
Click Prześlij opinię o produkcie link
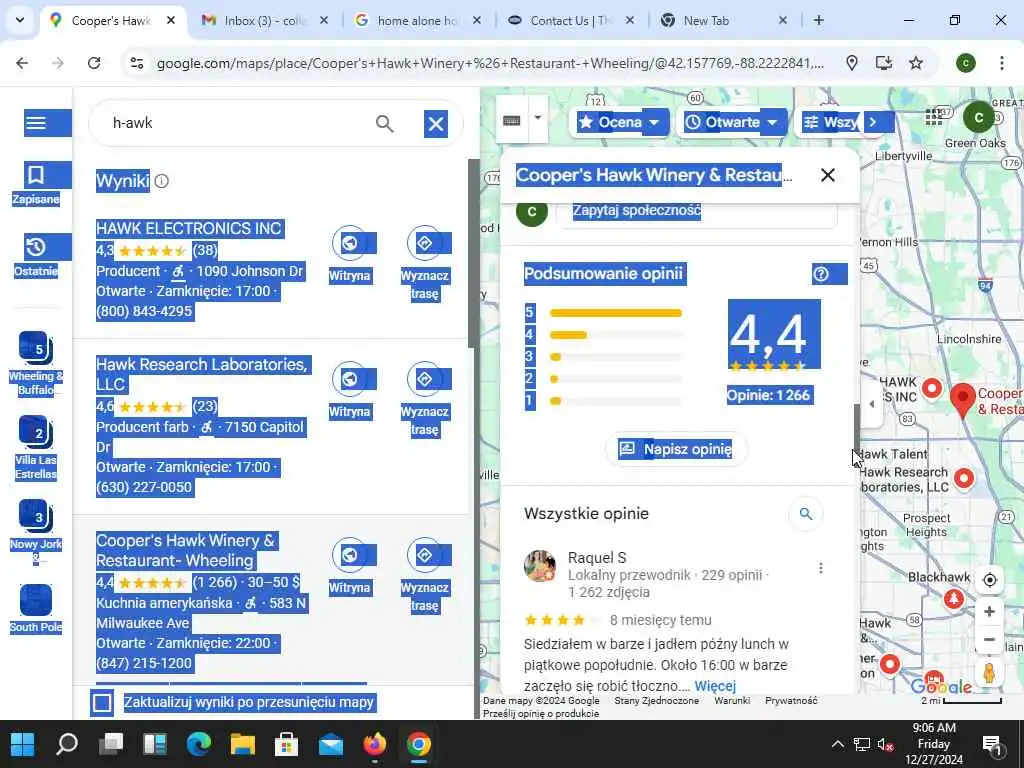[541, 713]
